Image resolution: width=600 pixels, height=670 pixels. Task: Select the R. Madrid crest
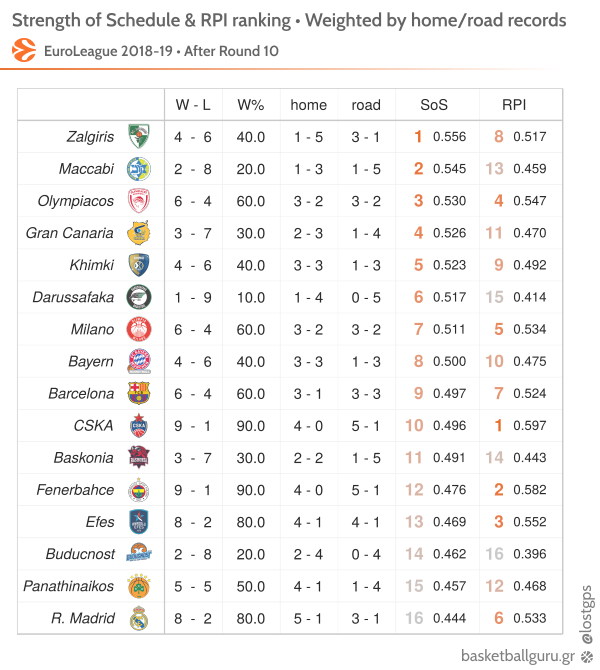click(139, 618)
